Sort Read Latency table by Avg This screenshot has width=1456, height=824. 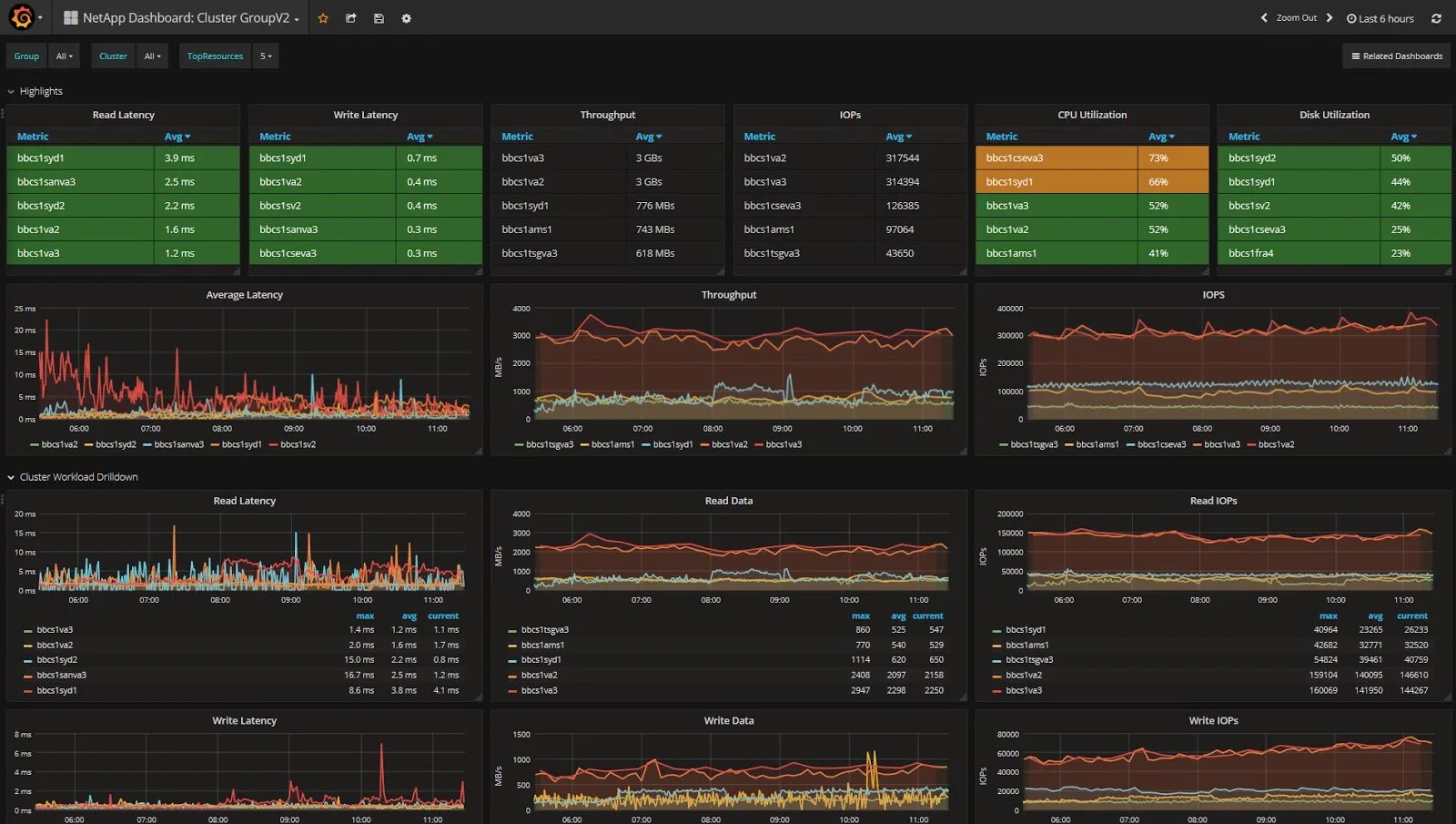point(177,137)
